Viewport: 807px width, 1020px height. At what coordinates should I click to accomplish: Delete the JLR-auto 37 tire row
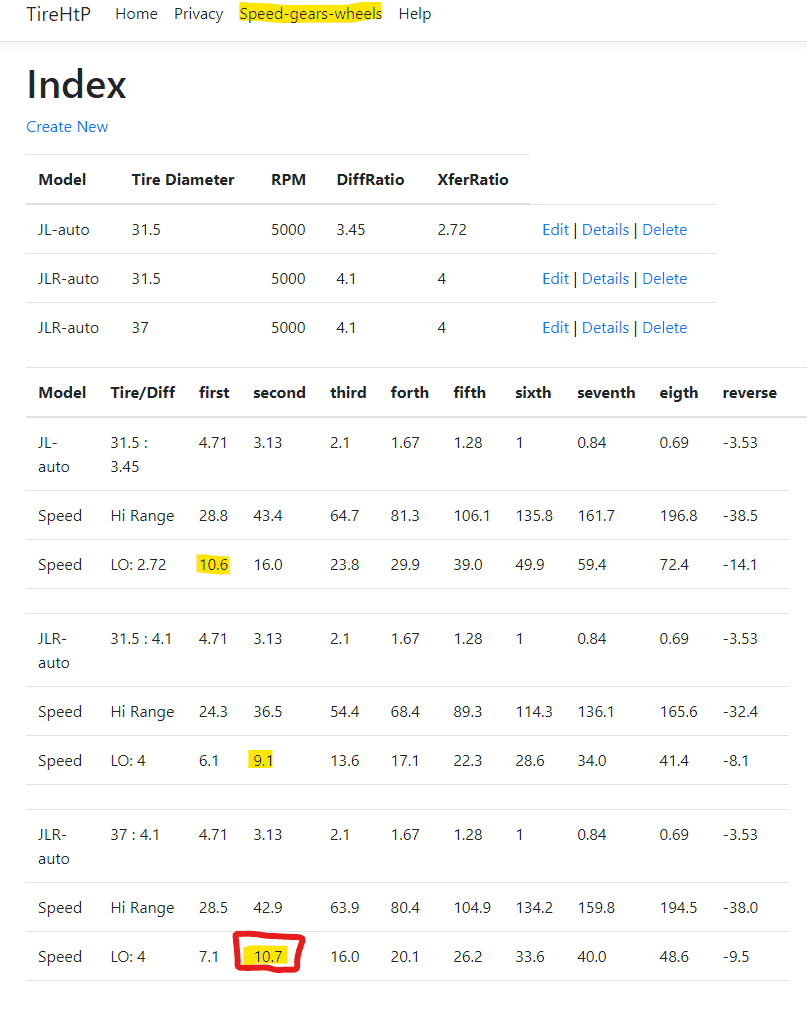click(x=665, y=327)
